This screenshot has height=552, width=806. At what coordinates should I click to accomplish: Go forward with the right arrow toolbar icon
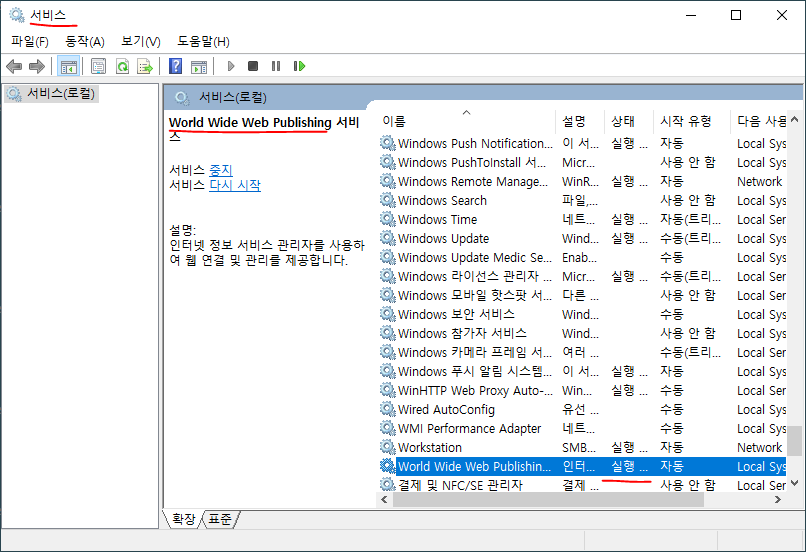(x=37, y=66)
